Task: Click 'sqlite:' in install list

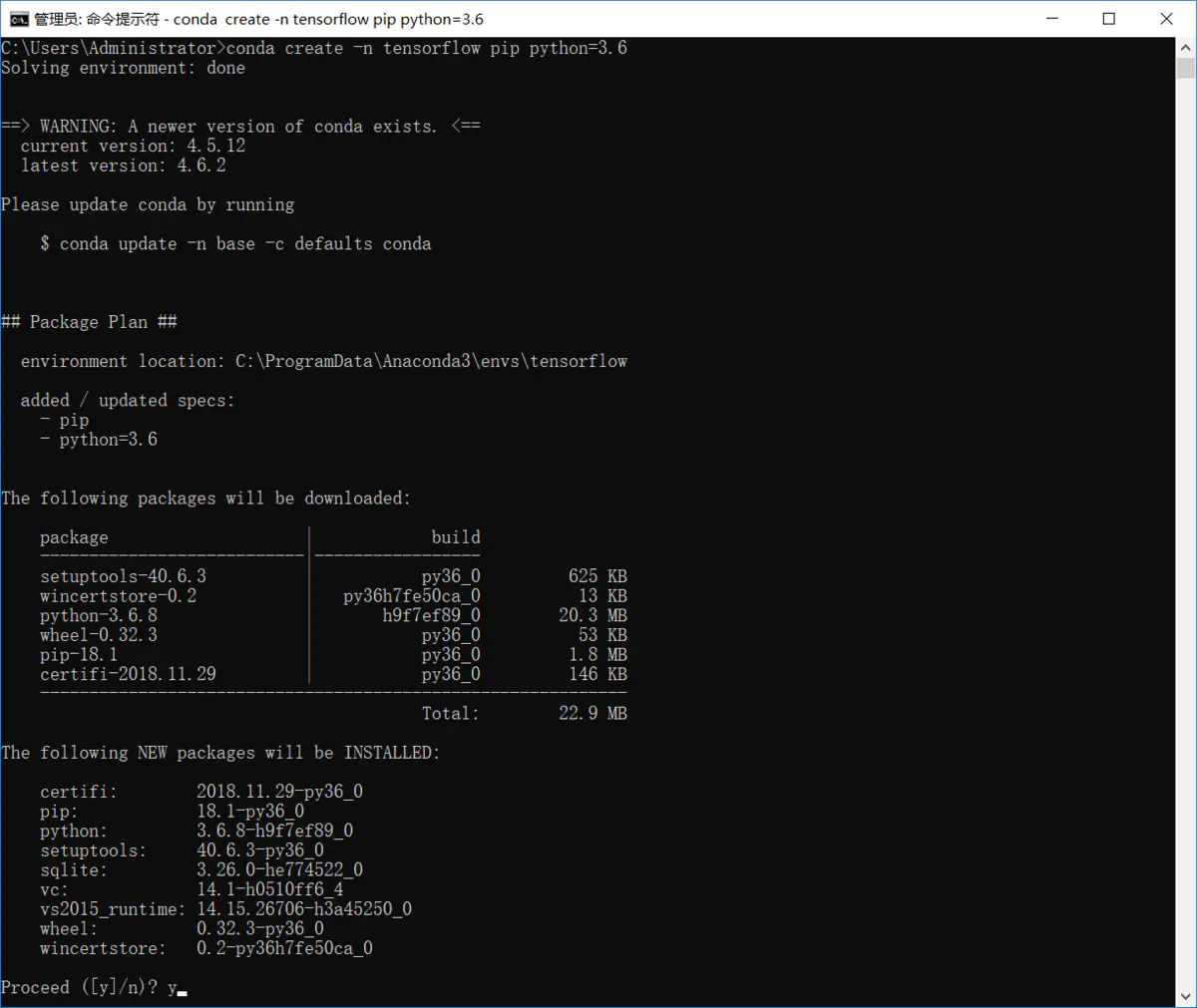Action: (74, 870)
